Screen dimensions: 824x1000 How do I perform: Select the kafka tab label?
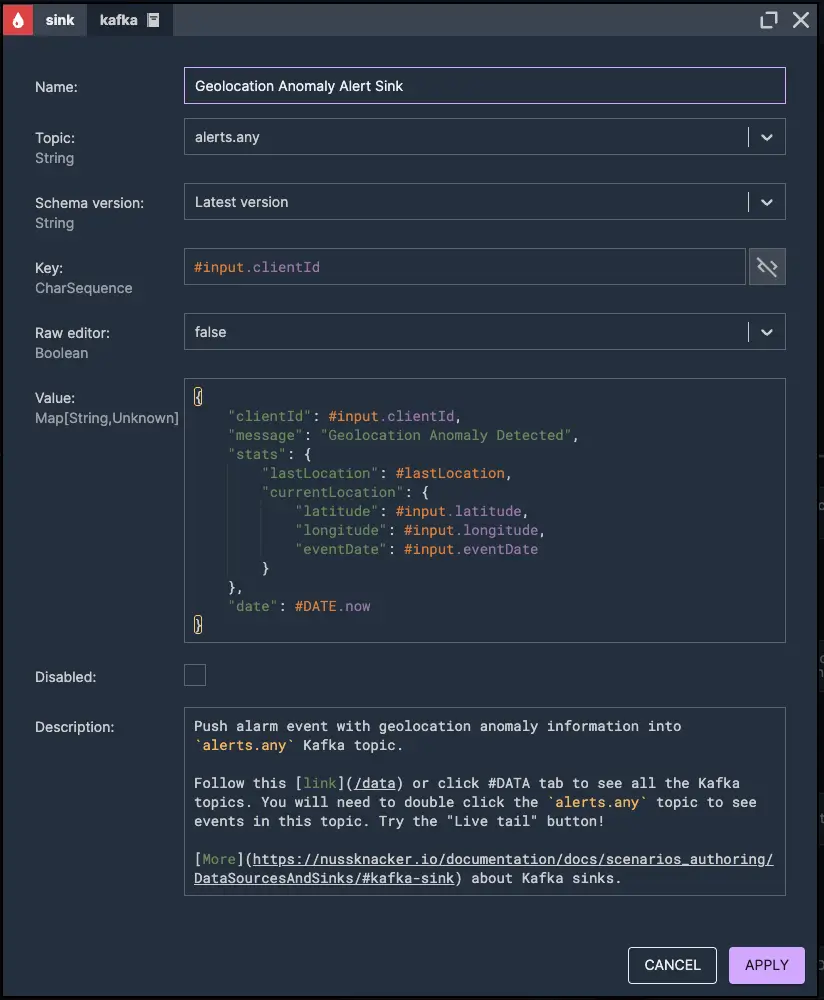point(119,20)
